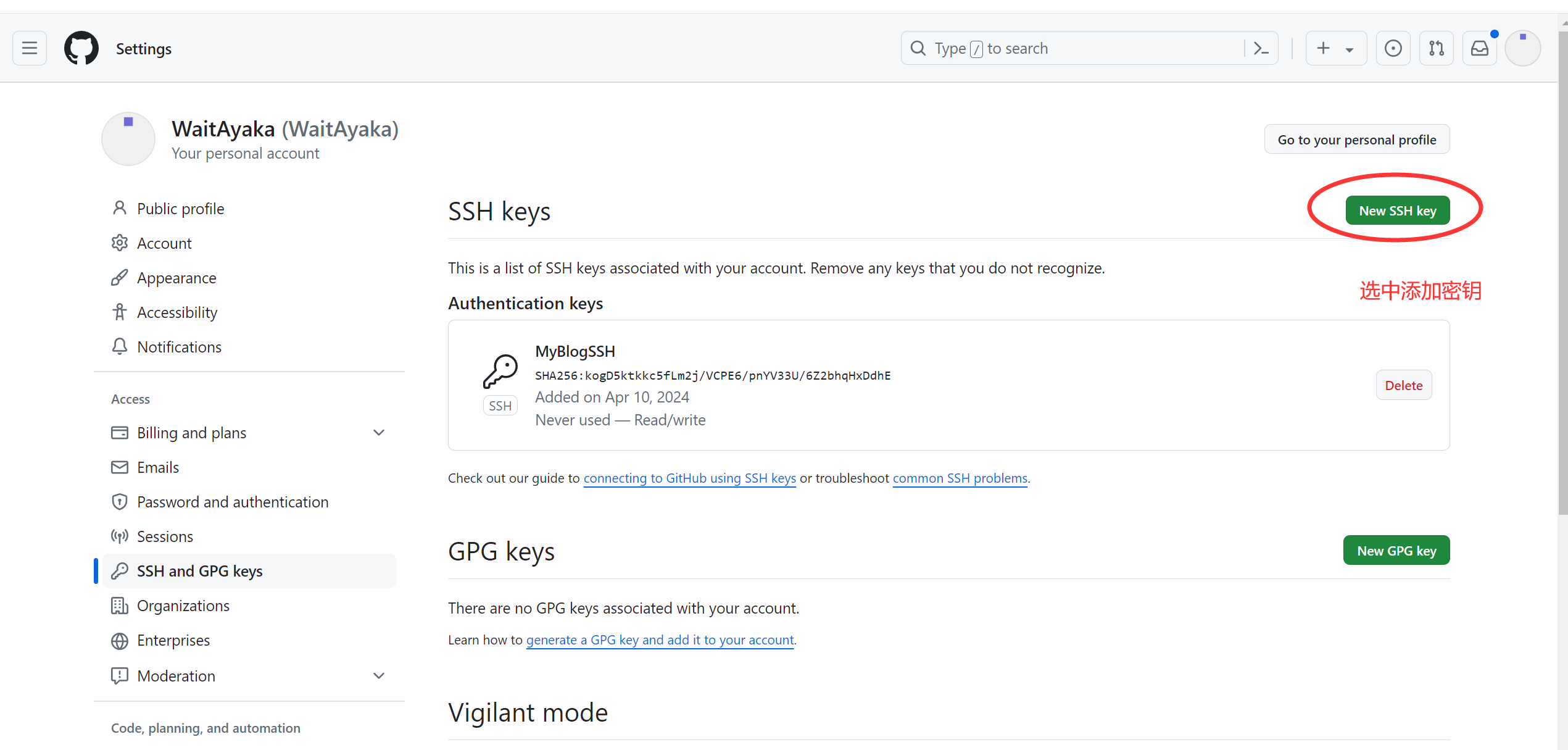Go to Password and authentication
The image size is (1568, 750).
click(x=232, y=502)
